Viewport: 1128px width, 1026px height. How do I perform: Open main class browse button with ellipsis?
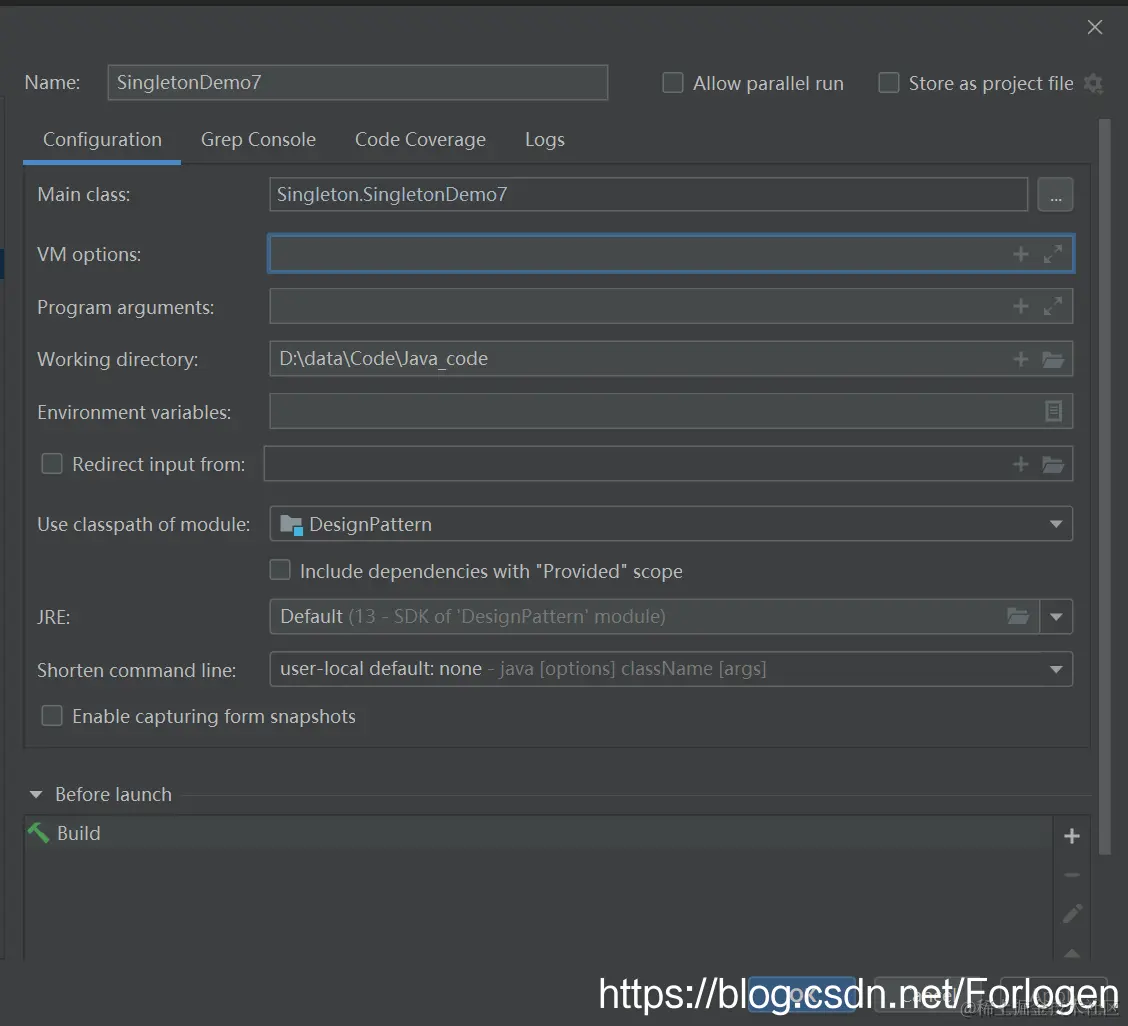(x=1055, y=194)
